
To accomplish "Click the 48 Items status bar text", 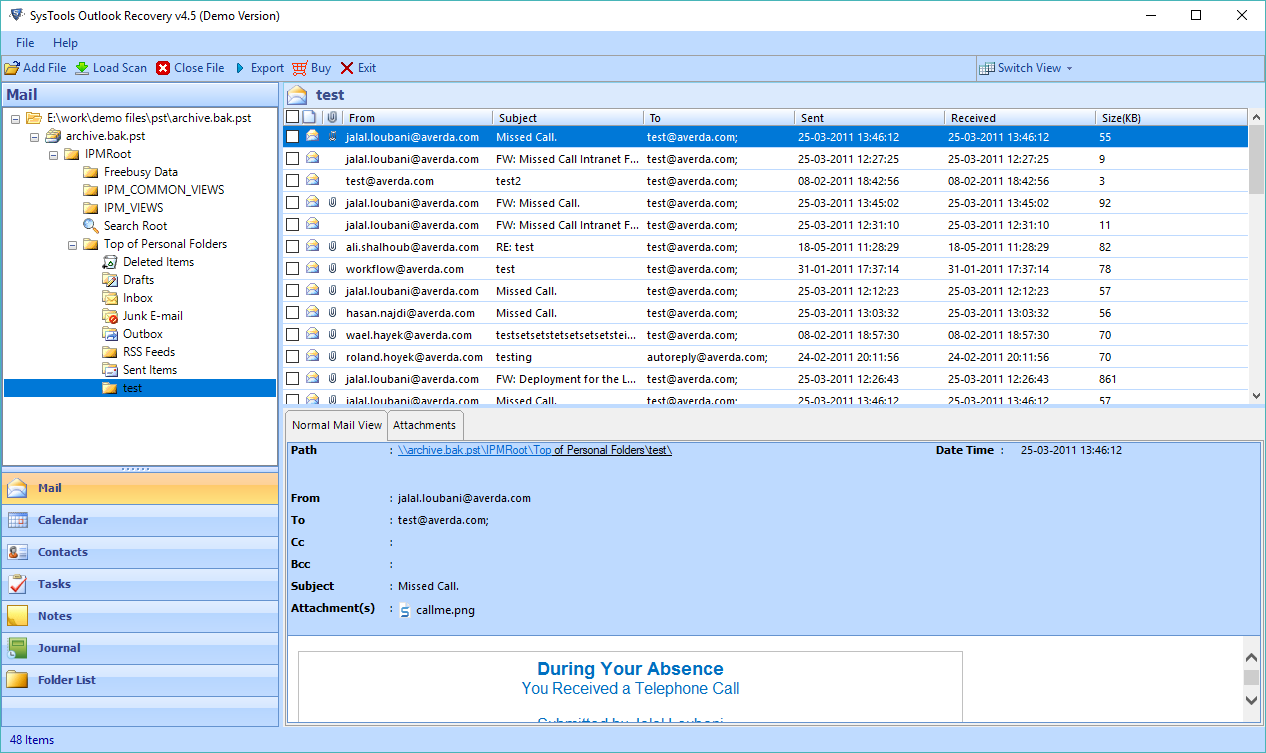I will point(31,740).
